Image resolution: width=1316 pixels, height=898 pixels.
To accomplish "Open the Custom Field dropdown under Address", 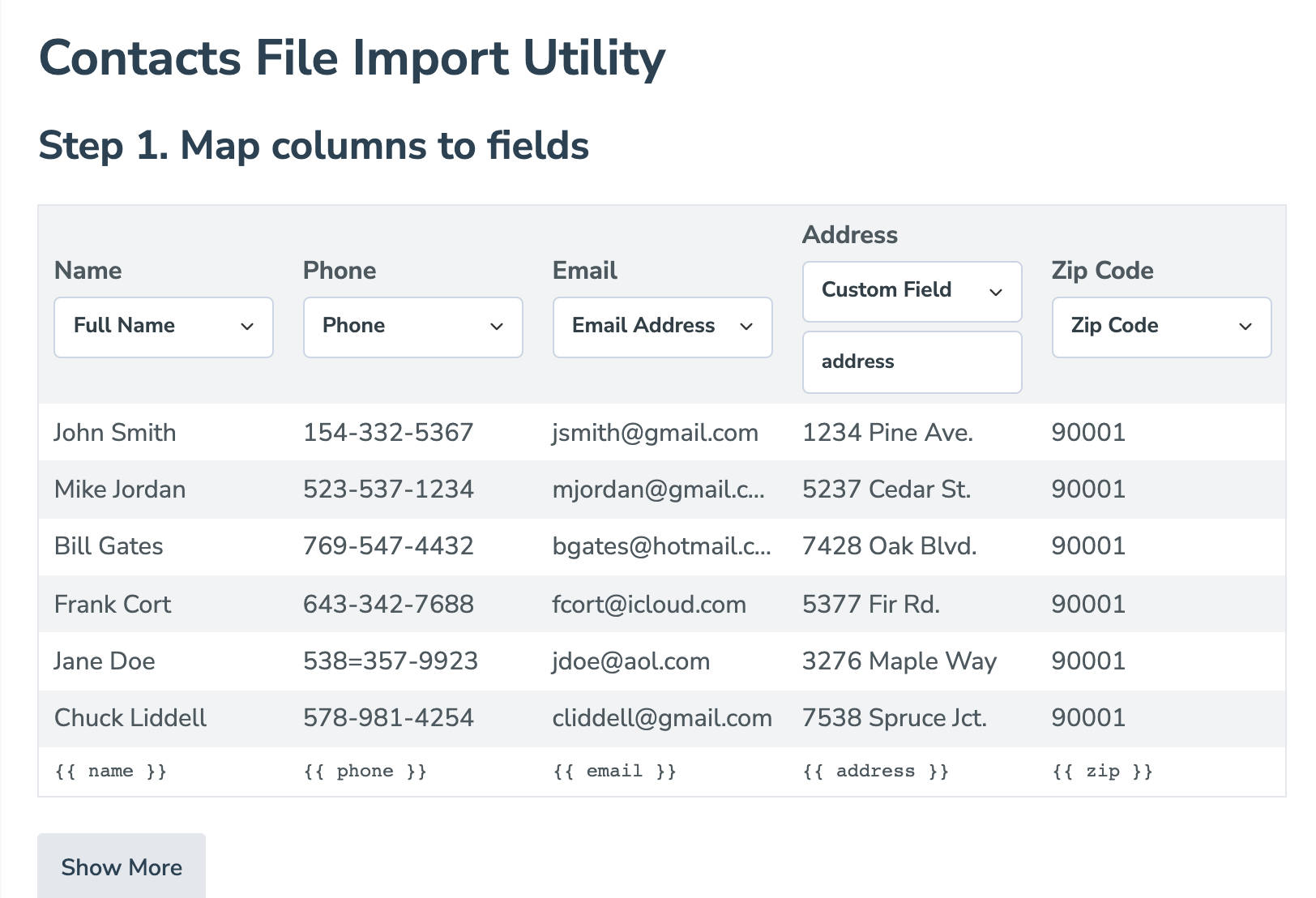I will click(x=912, y=291).
